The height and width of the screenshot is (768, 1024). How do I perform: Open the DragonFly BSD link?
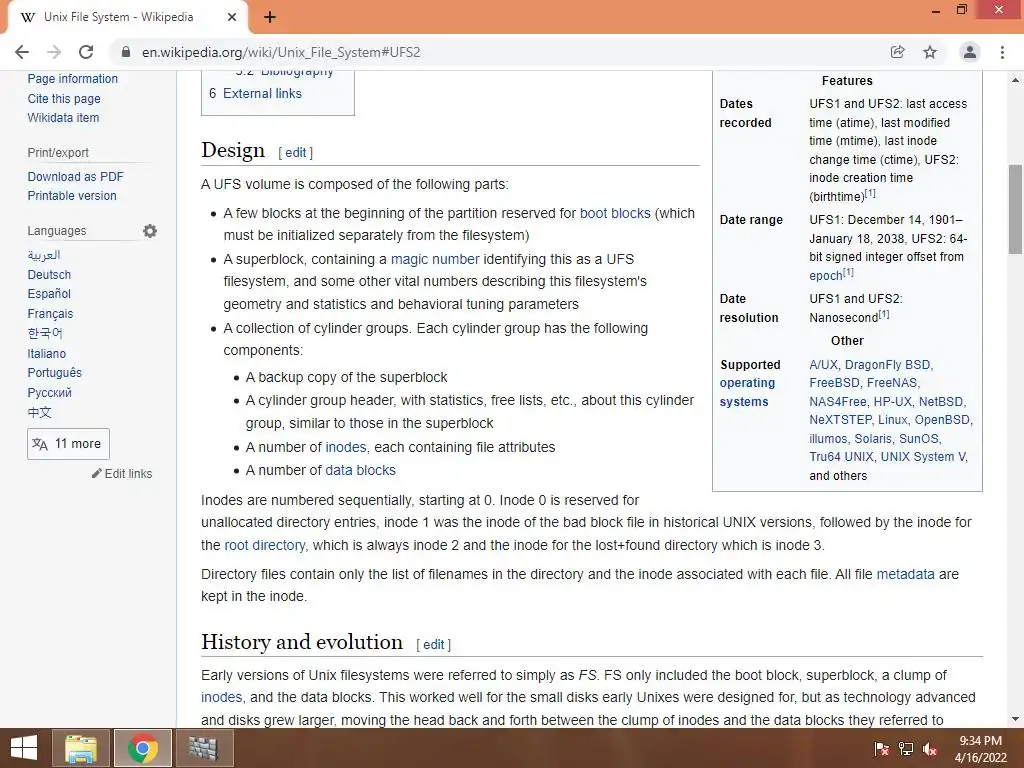[887, 364]
